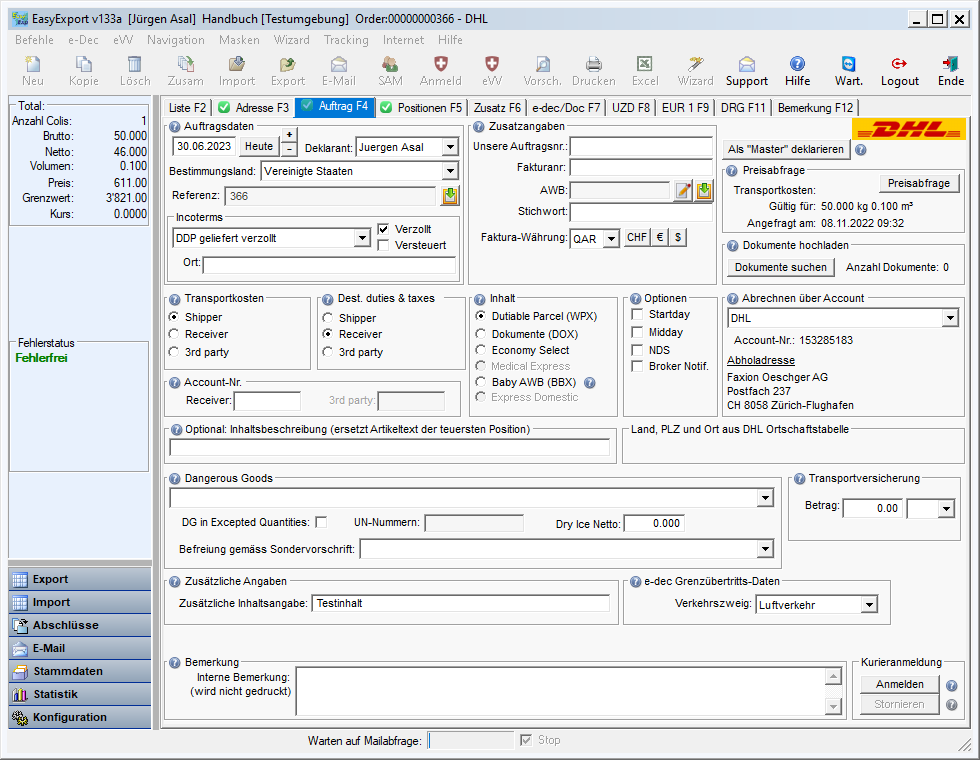The width and height of the screenshot is (980, 760).
Task: Click the edit icon next to AWB field
Action: (x=683, y=191)
